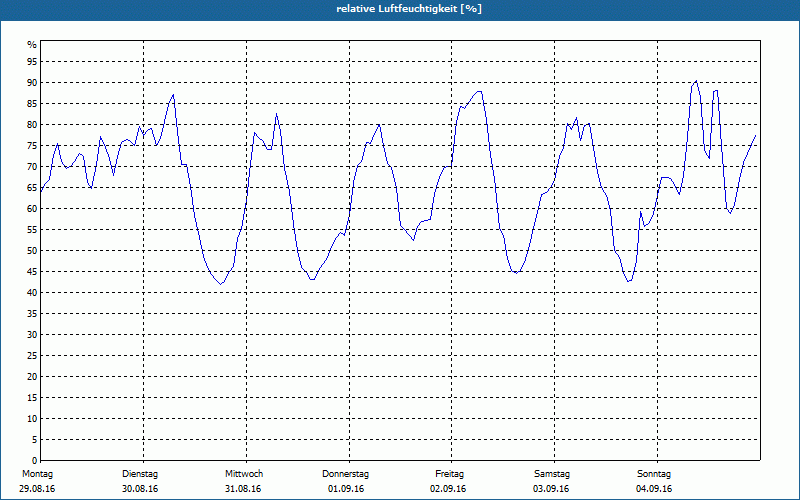The width and height of the screenshot is (800, 500).
Task: Select the '80' y-axis value
Action: 32,124
